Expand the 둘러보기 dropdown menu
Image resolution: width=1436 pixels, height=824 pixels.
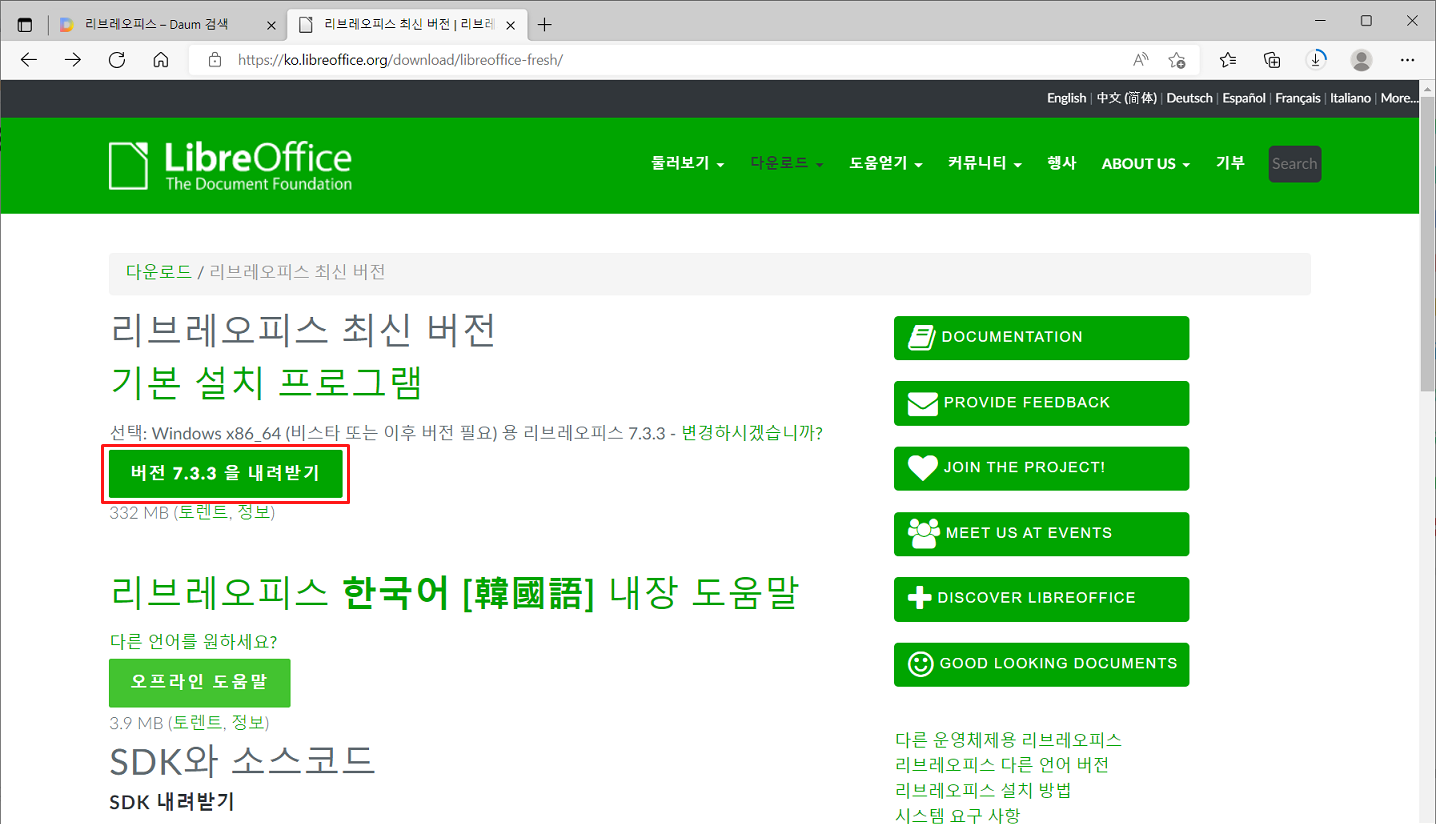coord(688,164)
